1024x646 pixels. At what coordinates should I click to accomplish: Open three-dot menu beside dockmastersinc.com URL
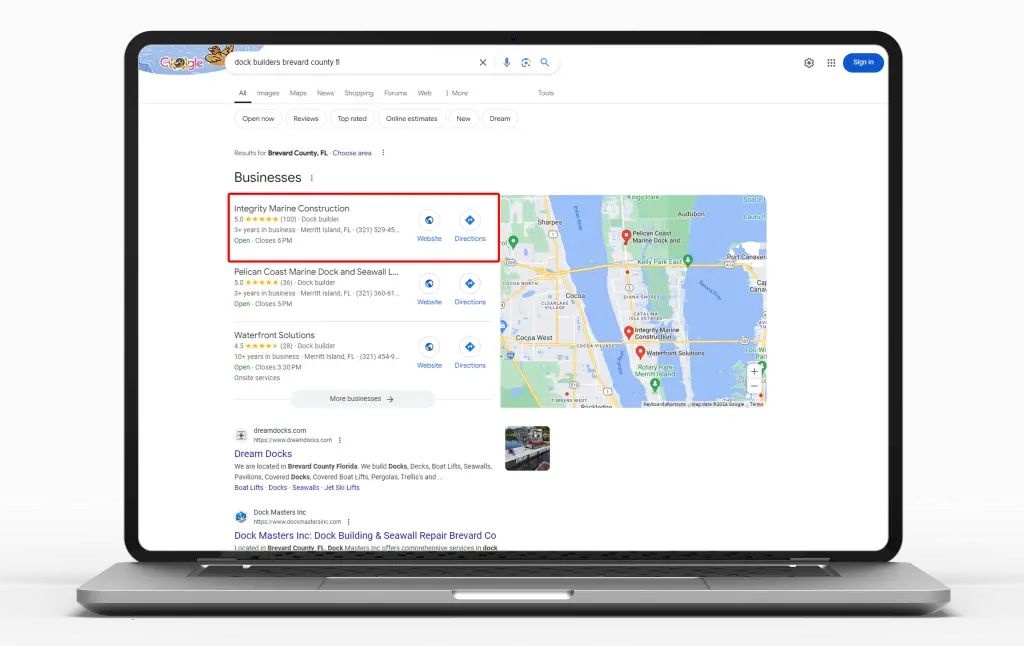(349, 522)
